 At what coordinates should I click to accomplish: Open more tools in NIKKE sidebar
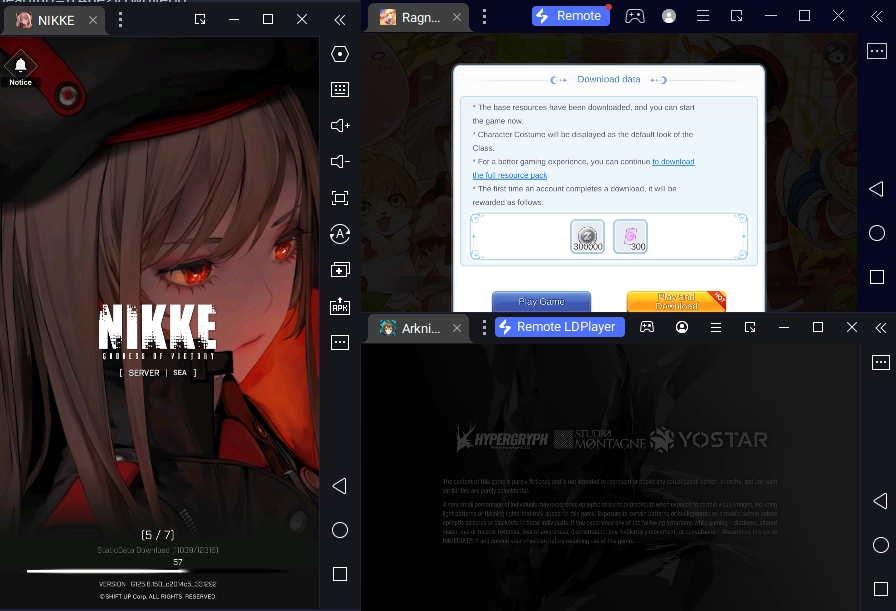click(x=340, y=342)
